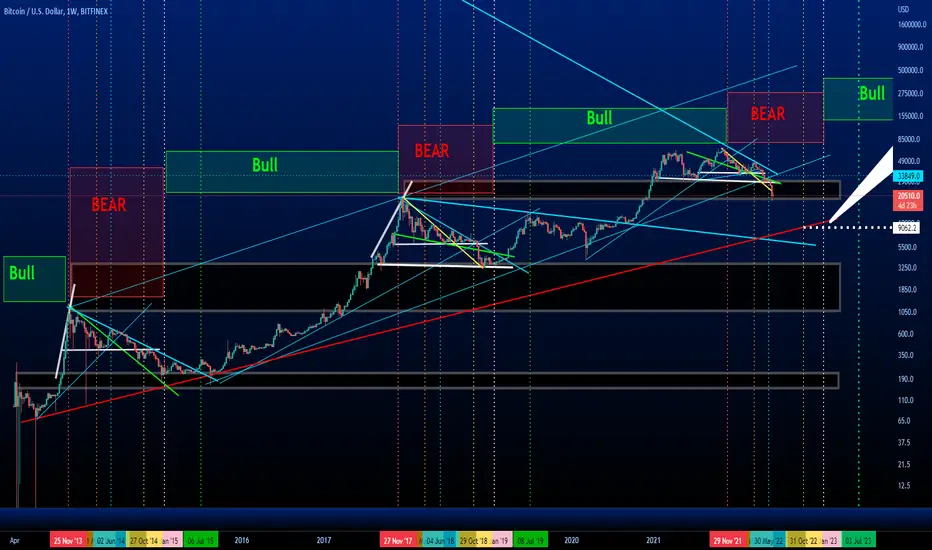Click the 85000.0 price axis value
932x550 pixels.
pyautogui.click(x=909, y=139)
